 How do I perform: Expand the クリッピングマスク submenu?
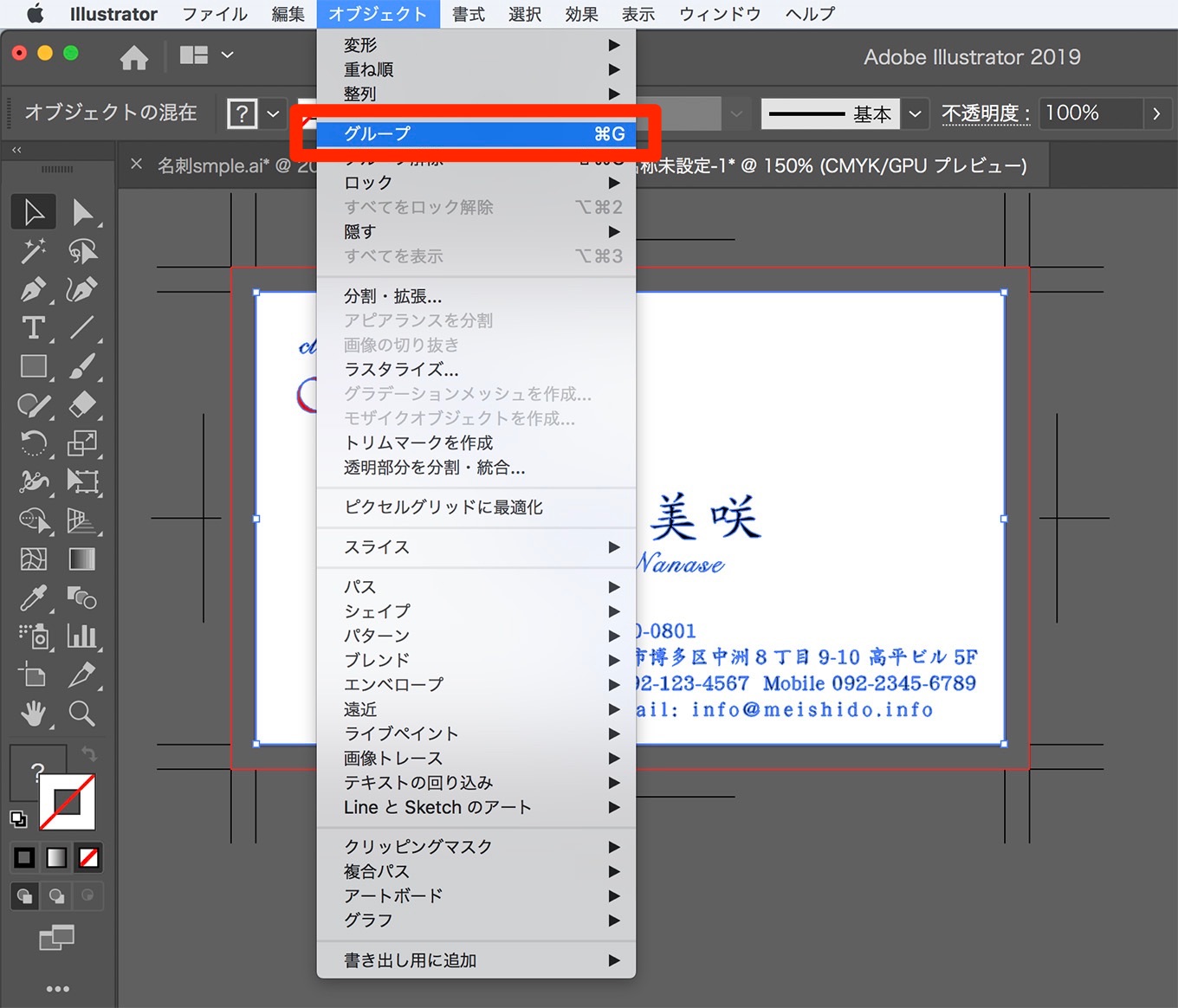(x=476, y=846)
